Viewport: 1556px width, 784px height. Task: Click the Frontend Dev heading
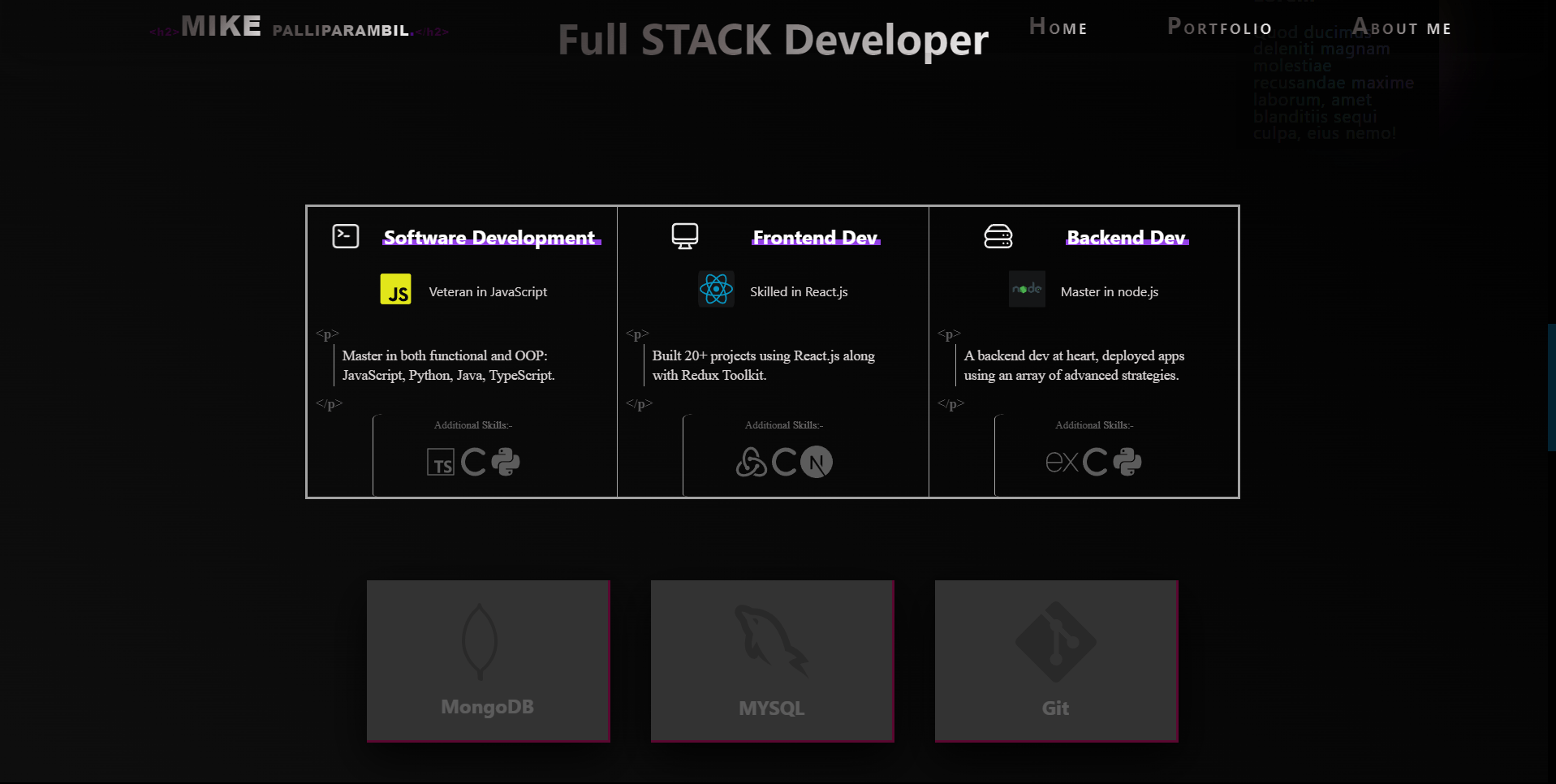815,238
